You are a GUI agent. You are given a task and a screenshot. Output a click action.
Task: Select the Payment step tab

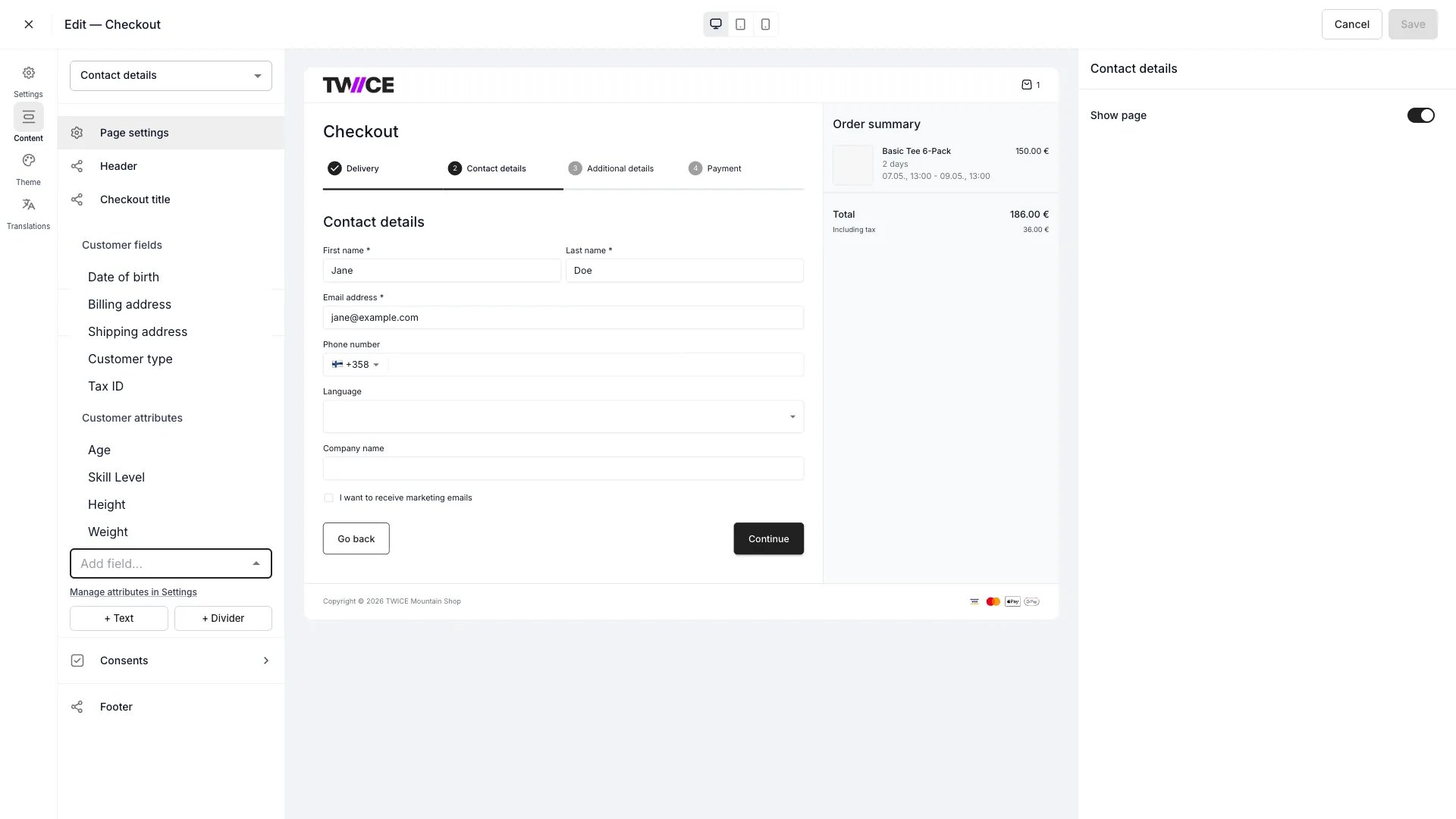715,168
